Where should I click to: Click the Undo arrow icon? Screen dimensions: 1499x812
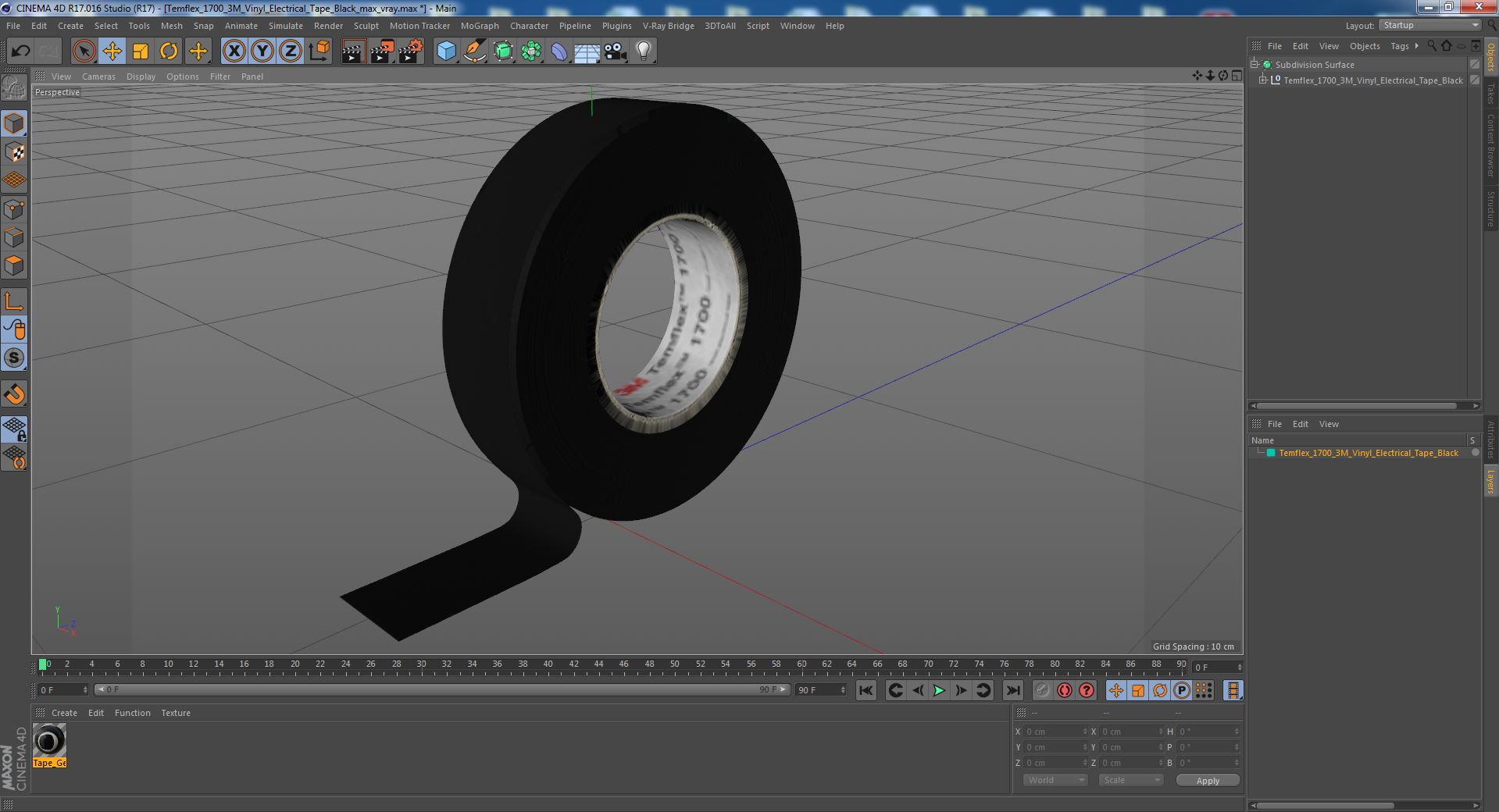tap(20, 52)
